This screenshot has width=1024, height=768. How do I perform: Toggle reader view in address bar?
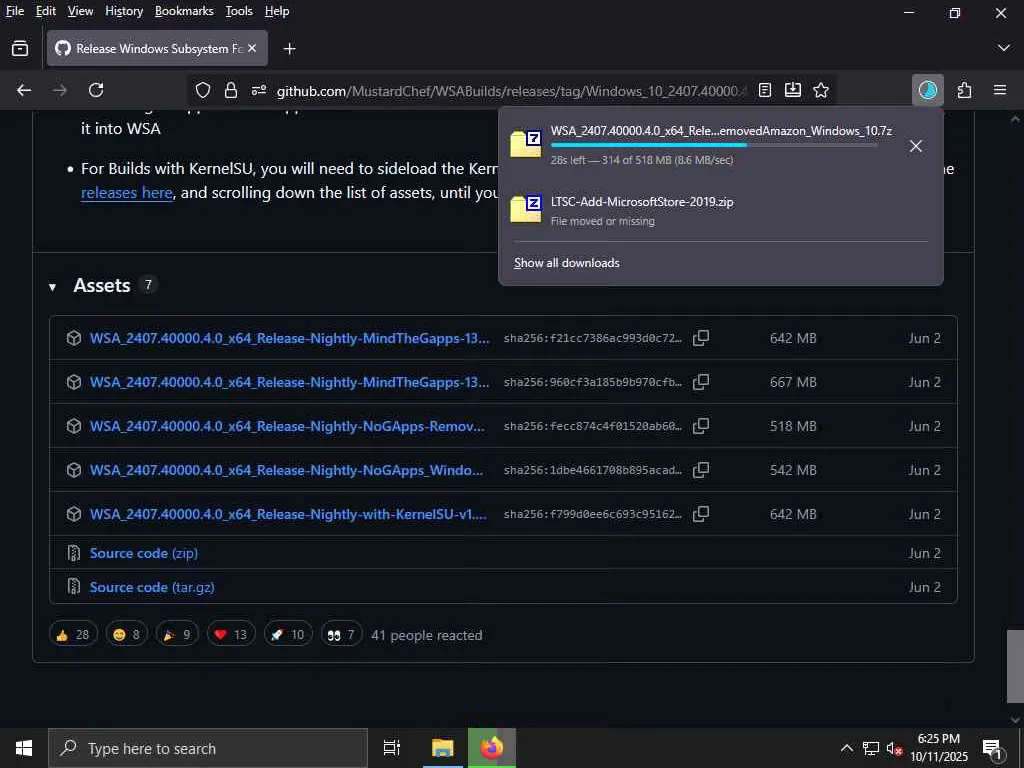coord(765,90)
